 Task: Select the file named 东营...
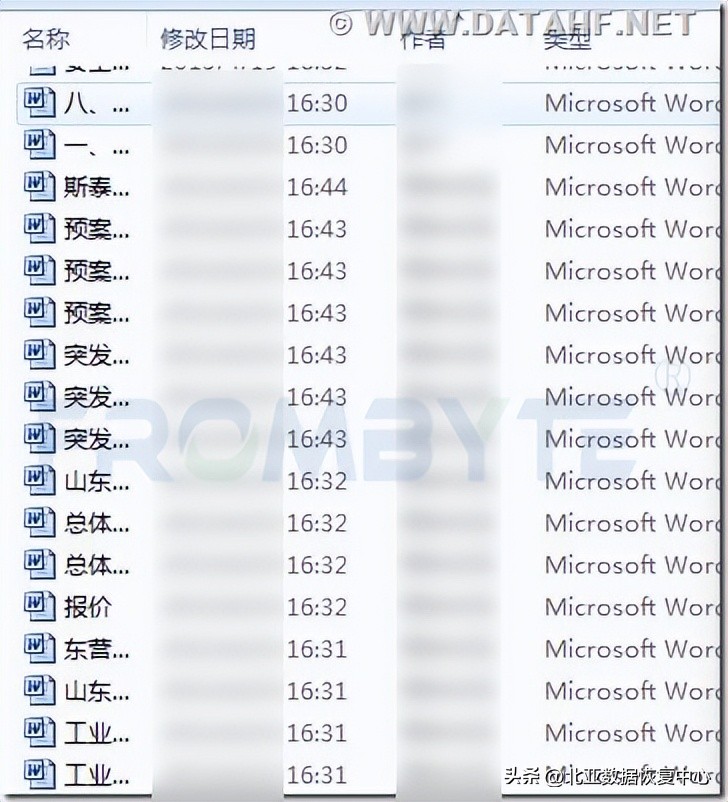pos(96,650)
